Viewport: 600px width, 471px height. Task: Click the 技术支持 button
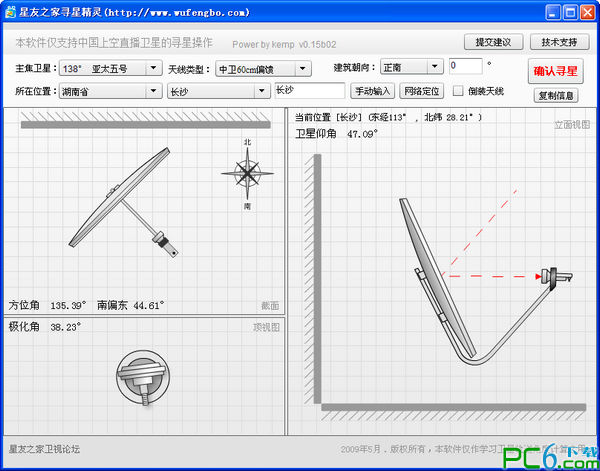(559, 42)
